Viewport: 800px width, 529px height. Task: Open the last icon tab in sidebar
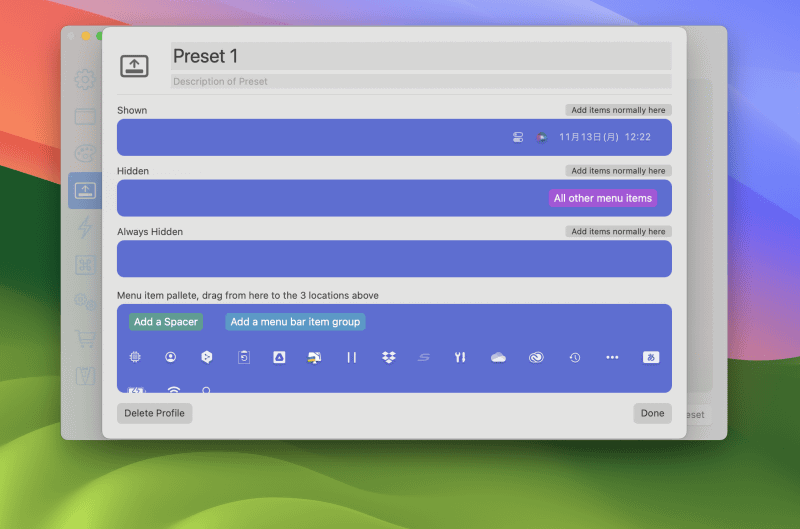pyautogui.click(x=85, y=376)
